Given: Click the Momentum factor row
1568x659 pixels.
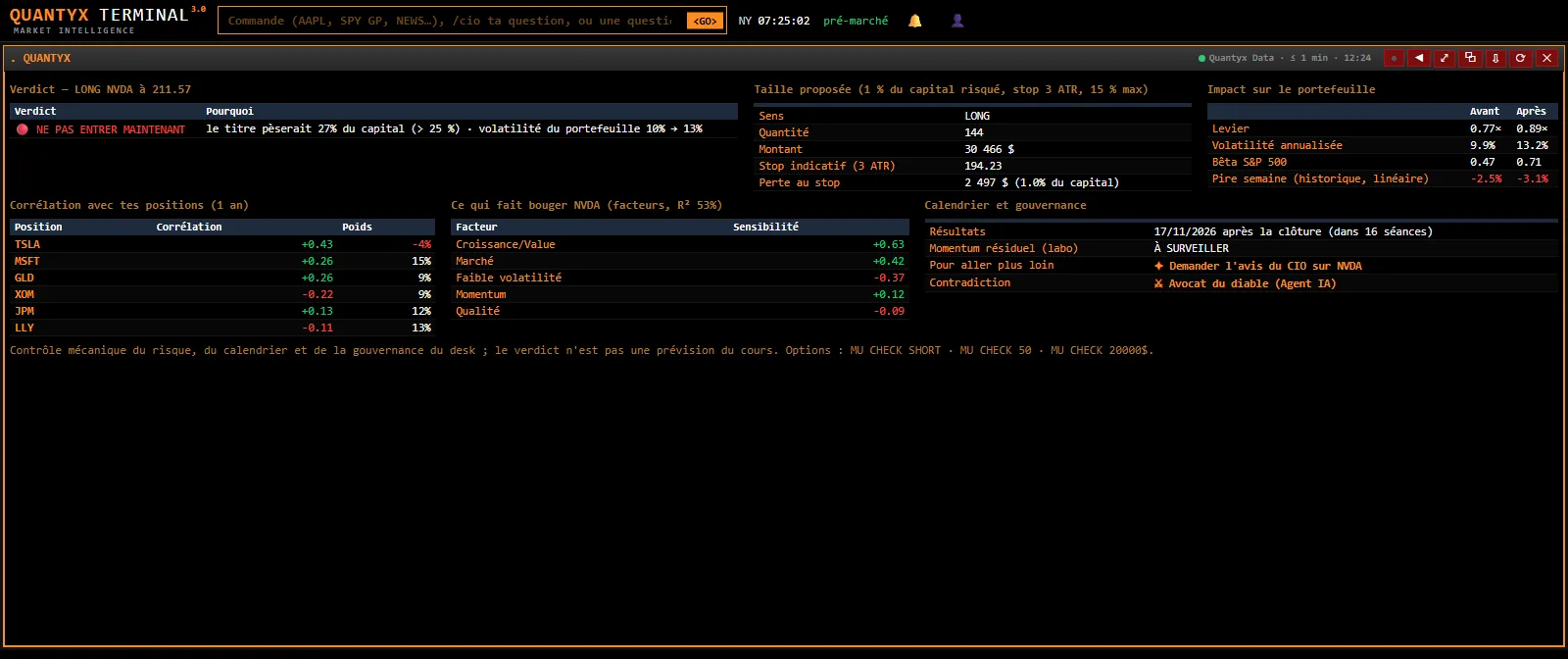Looking at the screenshot, I should pos(680,294).
